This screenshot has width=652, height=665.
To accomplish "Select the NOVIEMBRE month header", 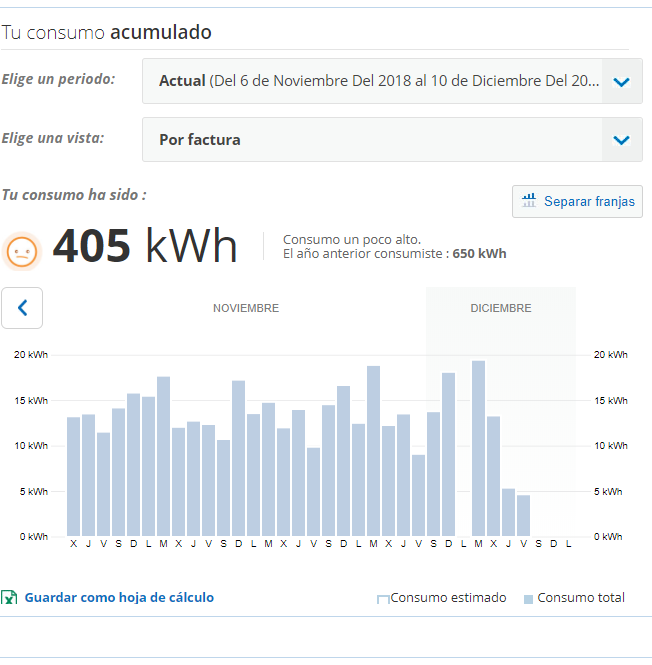I will tap(245, 308).
